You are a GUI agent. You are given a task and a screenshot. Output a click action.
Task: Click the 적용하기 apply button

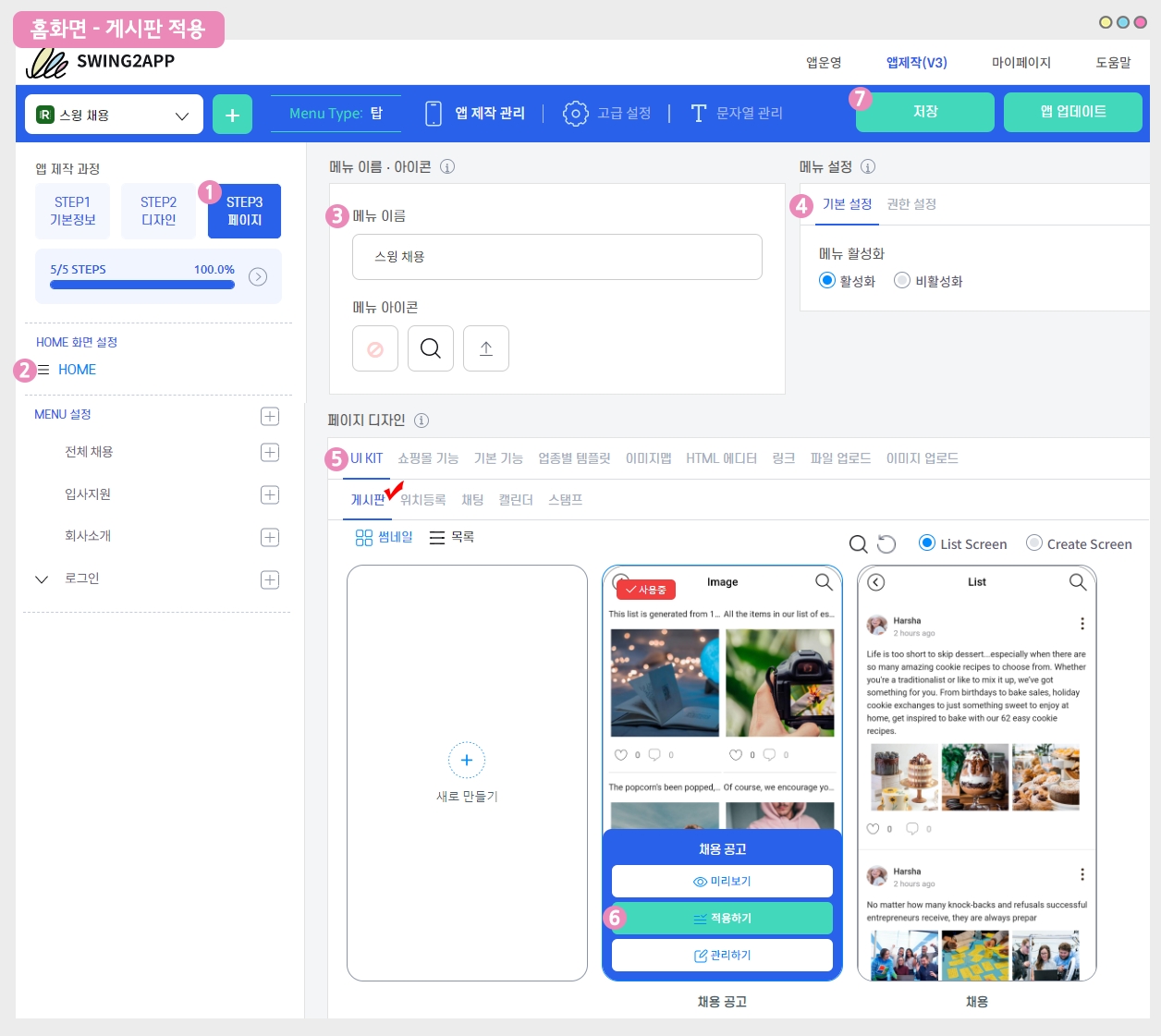click(722, 918)
